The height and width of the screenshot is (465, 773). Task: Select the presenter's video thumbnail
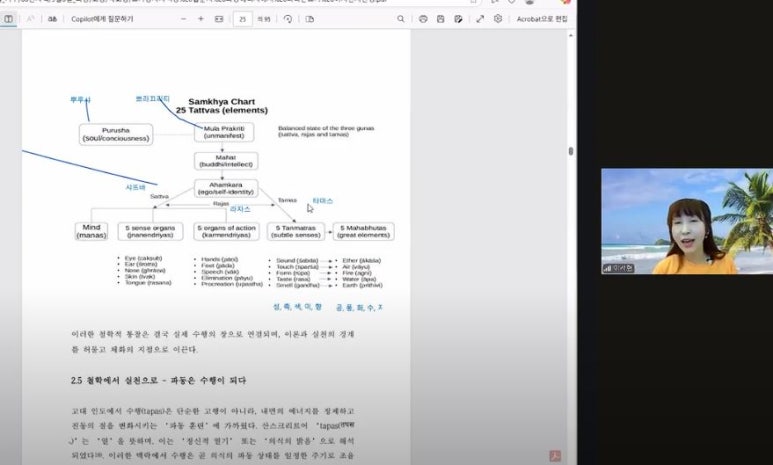(686, 221)
